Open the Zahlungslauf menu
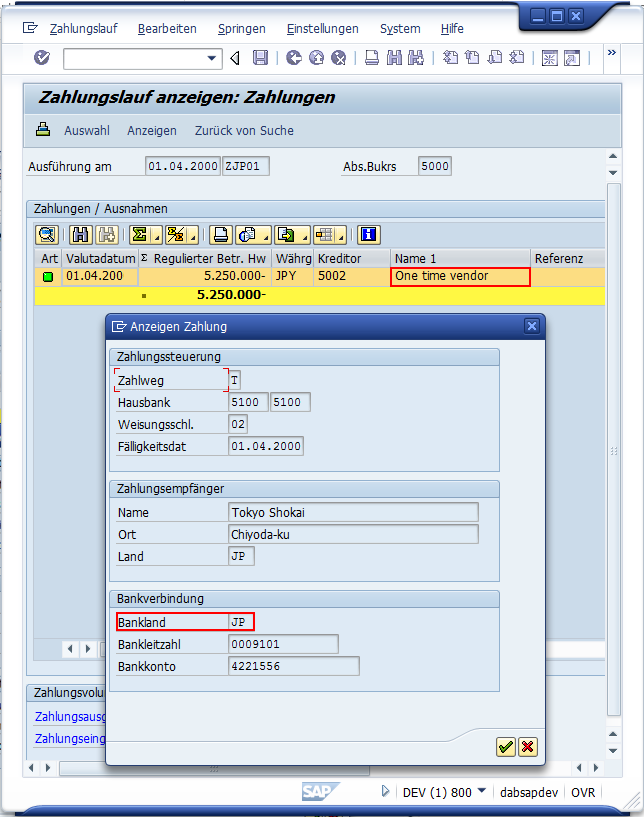644x817 pixels. tap(83, 29)
